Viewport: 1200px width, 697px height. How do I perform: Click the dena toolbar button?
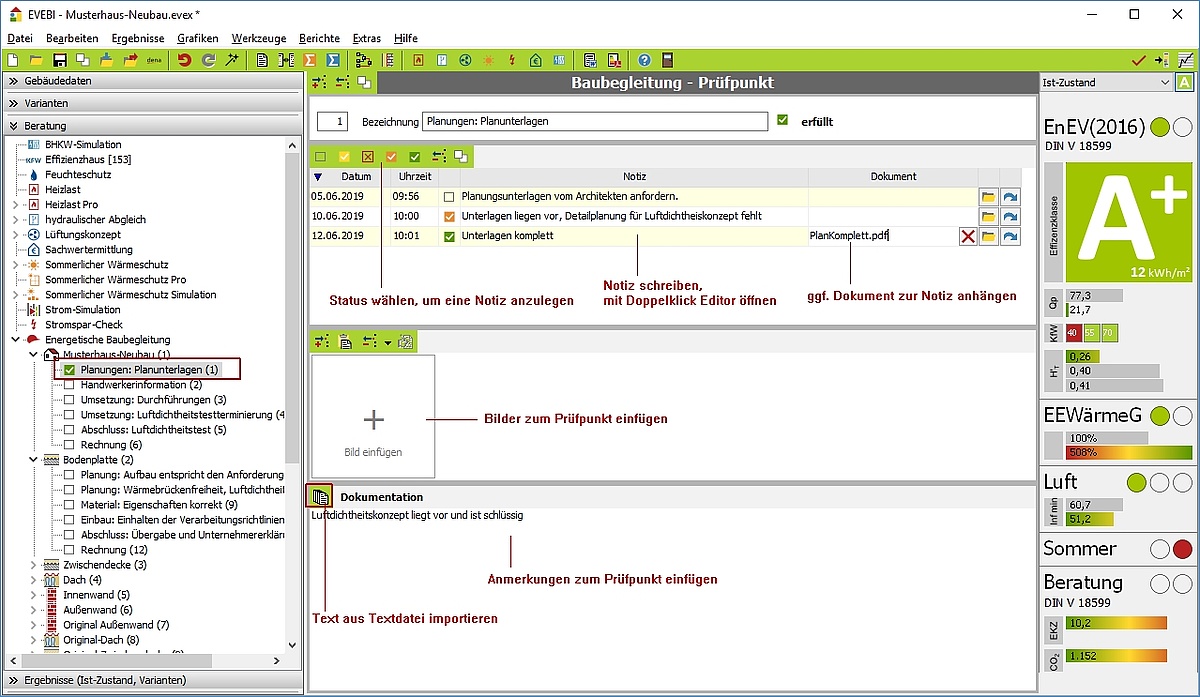(154, 60)
